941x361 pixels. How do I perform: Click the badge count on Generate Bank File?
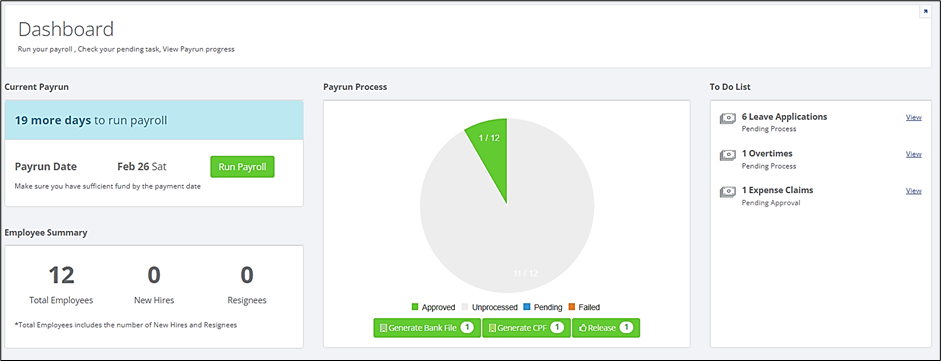click(x=467, y=328)
